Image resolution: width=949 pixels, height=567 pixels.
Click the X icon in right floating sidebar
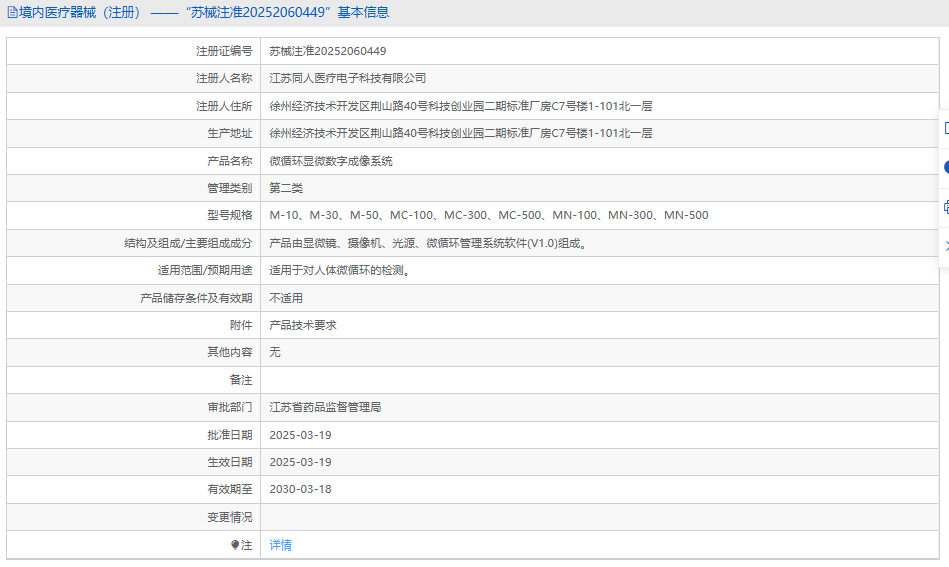pos(945,246)
